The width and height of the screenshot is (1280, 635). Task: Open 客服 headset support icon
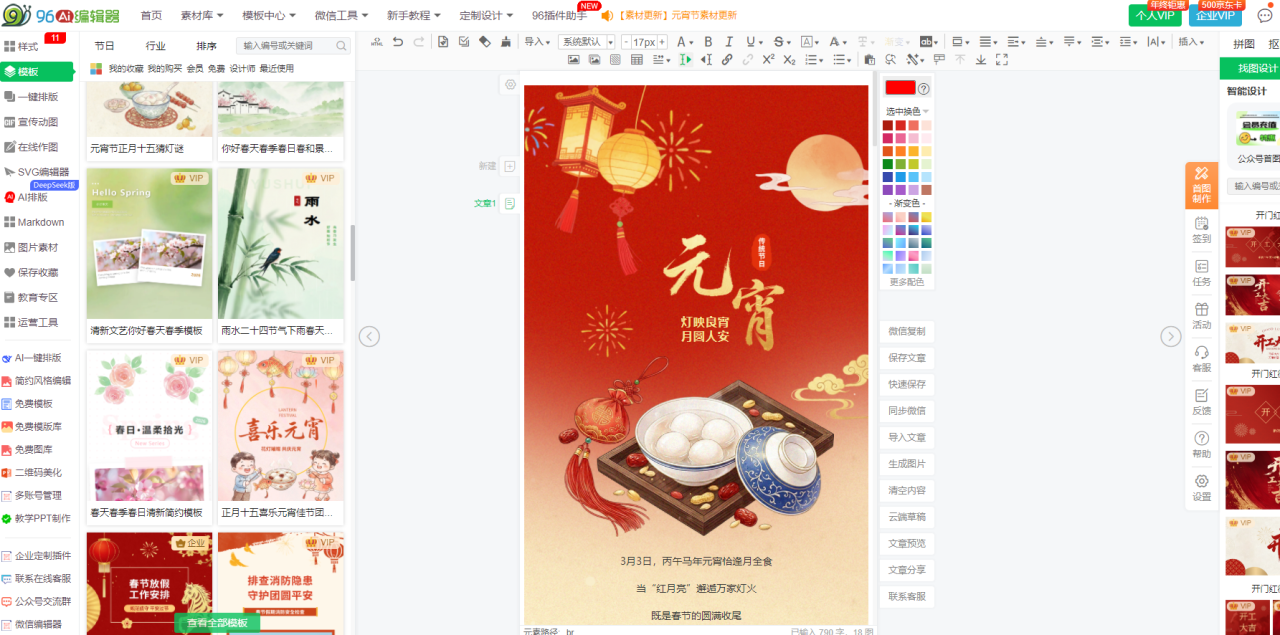tap(1201, 359)
